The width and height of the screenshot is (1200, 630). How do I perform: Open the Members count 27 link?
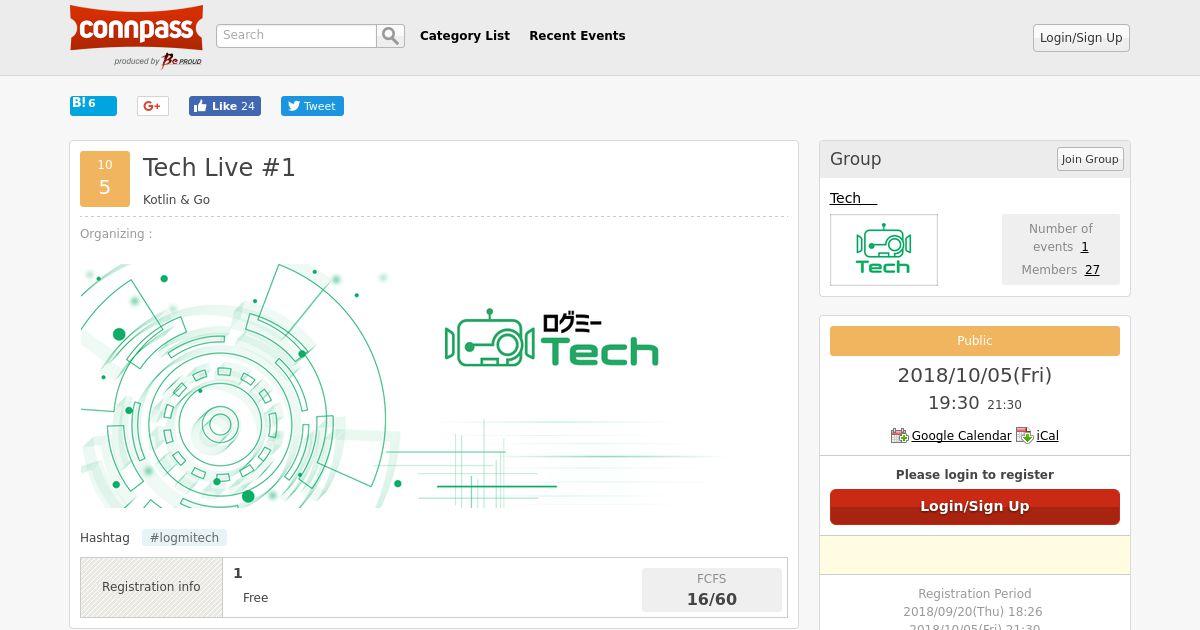pos(1092,270)
